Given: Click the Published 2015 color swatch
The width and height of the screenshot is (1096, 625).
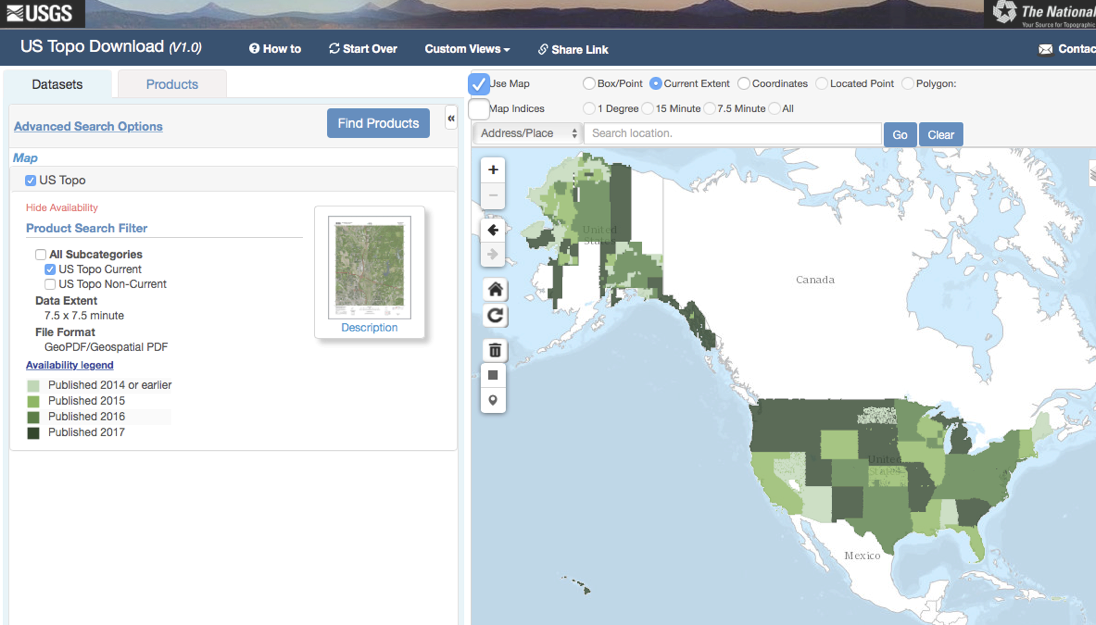Looking at the screenshot, I should (x=34, y=401).
